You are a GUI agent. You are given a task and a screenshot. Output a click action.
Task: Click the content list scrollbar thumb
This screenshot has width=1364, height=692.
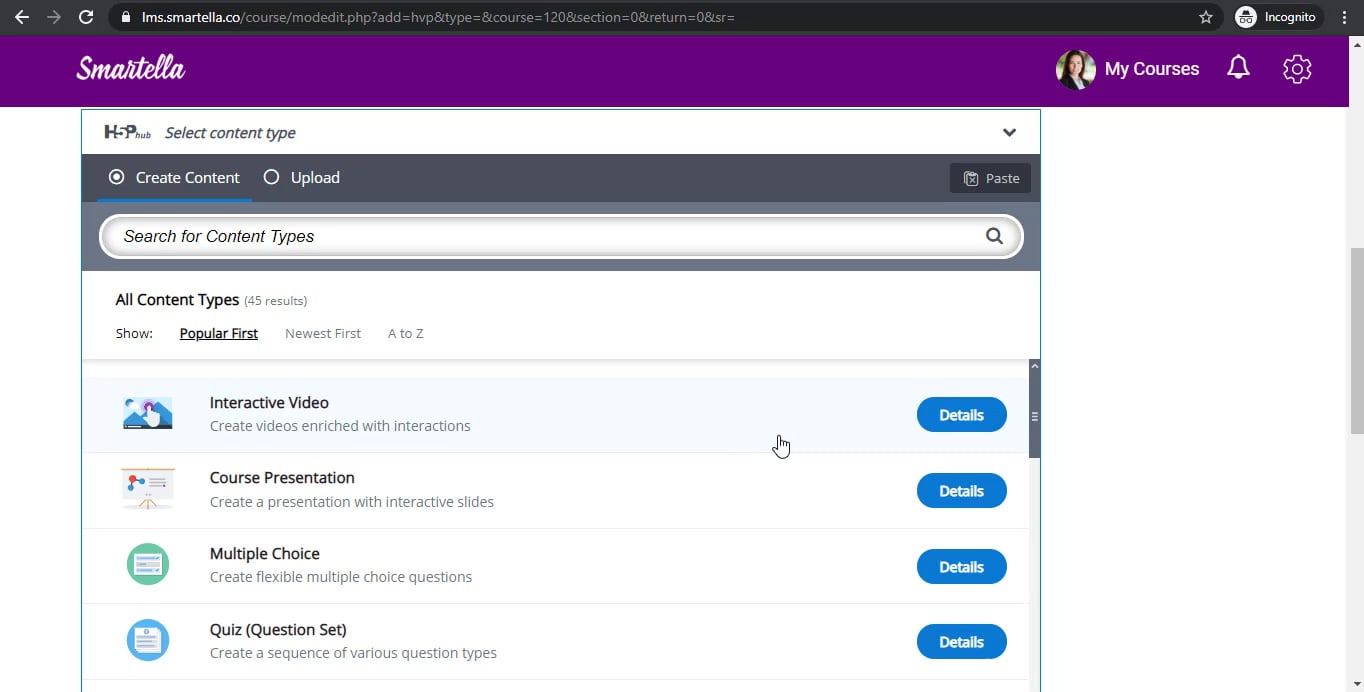tap(1034, 416)
